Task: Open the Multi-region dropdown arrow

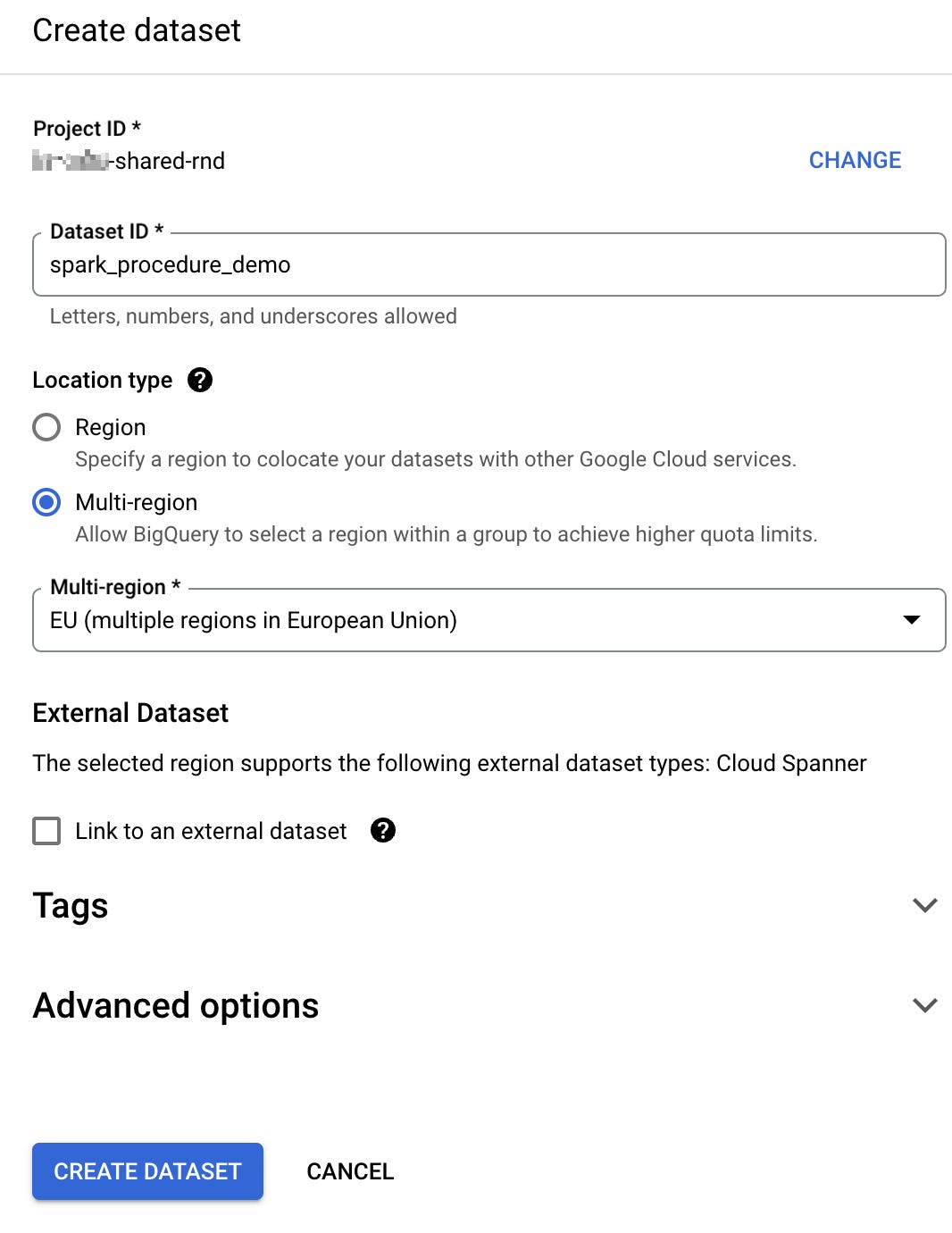Action: [x=912, y=620]
